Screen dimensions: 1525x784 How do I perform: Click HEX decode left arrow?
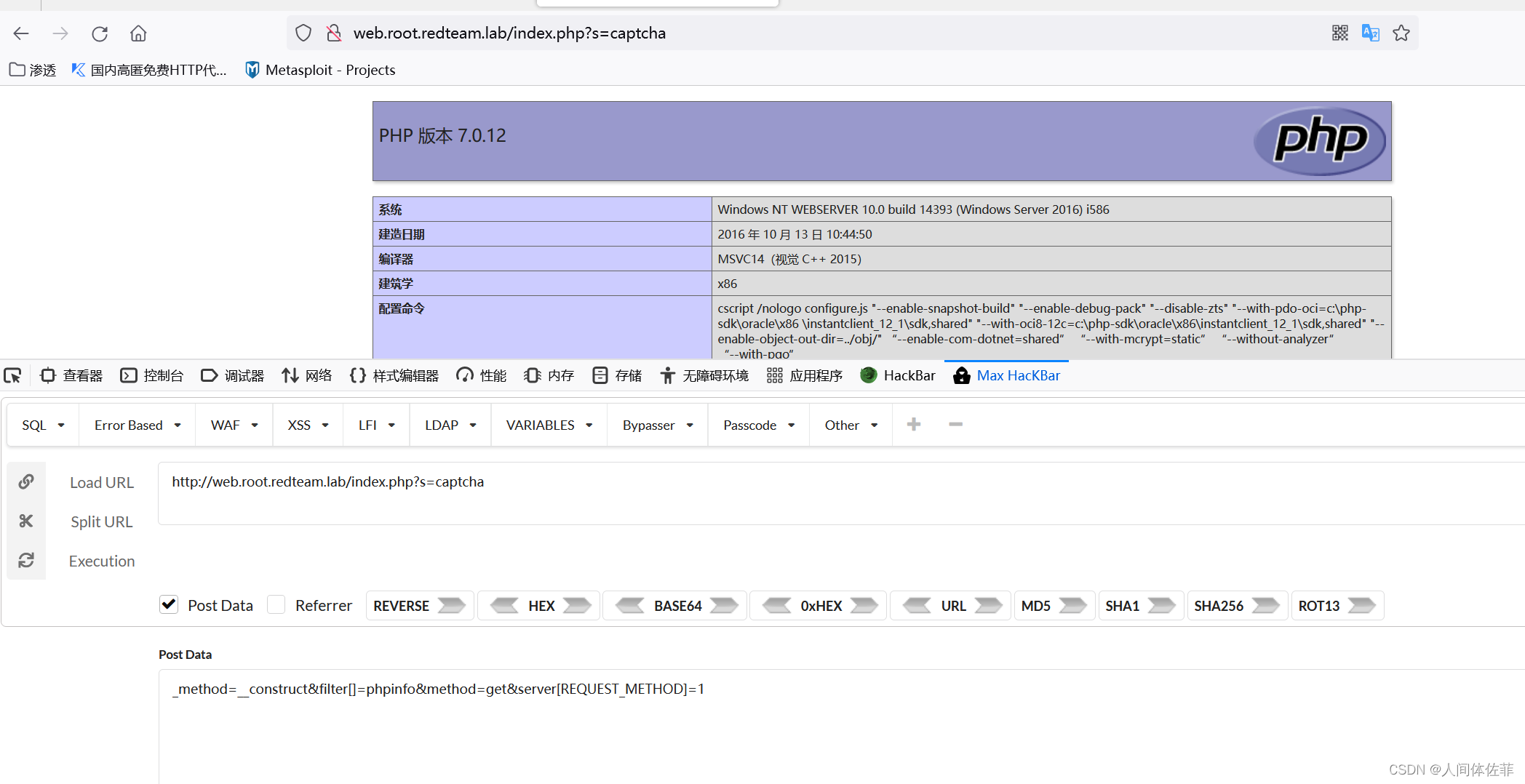pos(504,606)
